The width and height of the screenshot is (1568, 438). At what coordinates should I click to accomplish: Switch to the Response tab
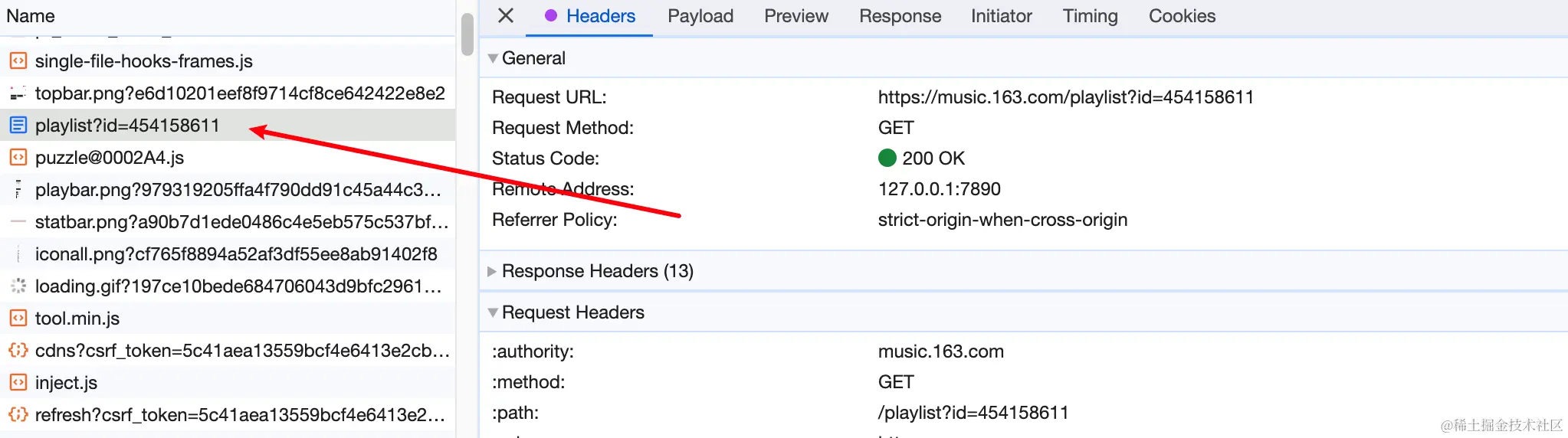900,16
